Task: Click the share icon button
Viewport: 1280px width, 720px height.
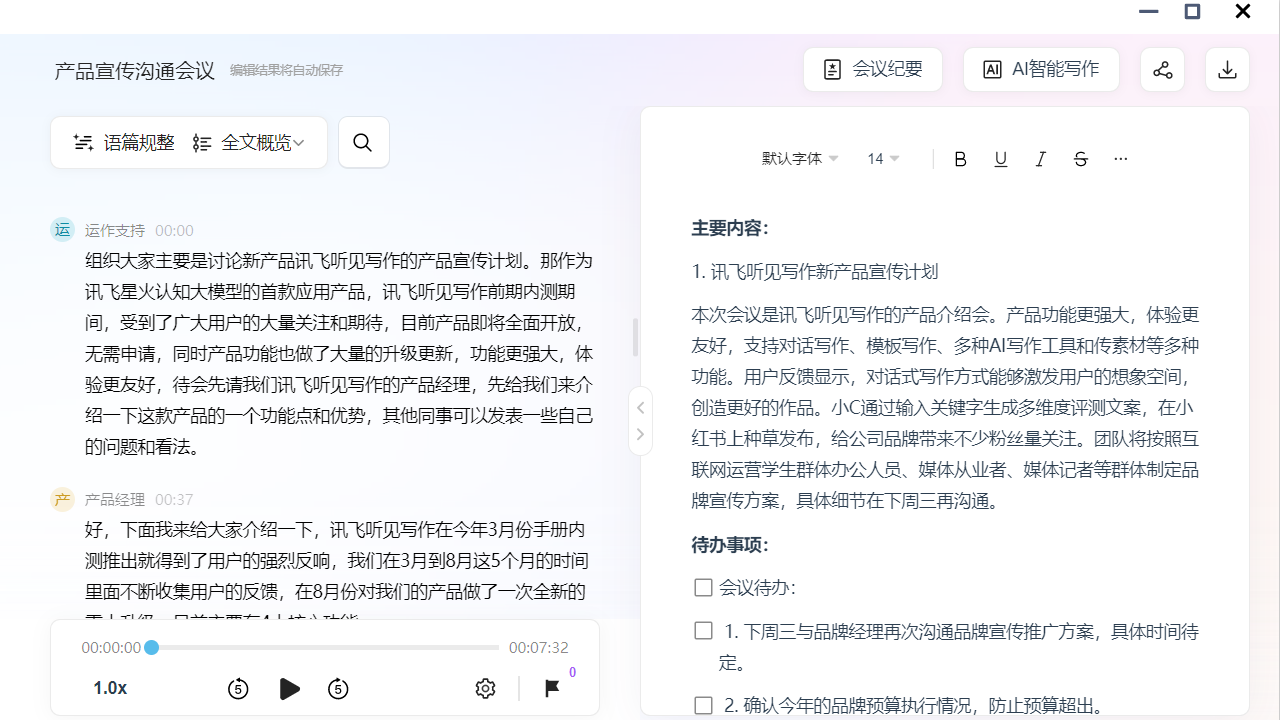Action: (x=1162, y=70)
